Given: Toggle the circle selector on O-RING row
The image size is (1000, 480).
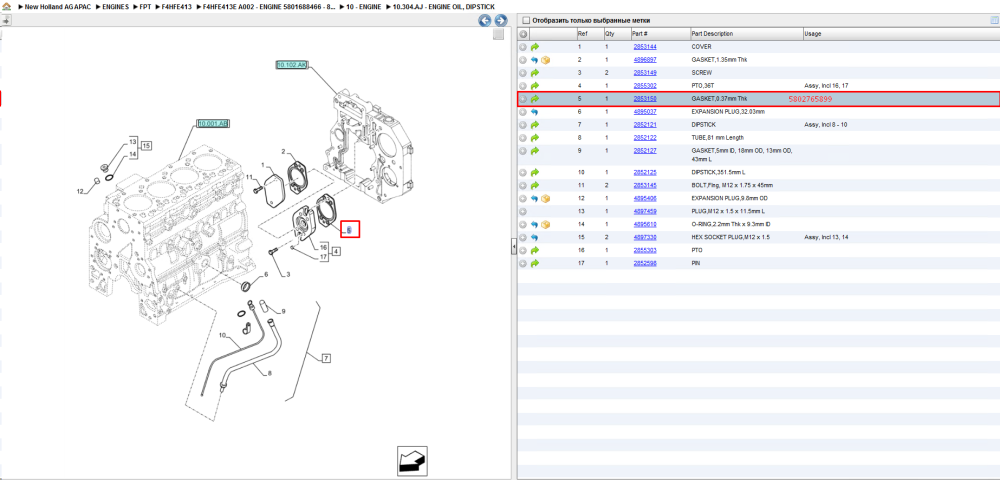Looking at the screenshot, I should 523,224.
